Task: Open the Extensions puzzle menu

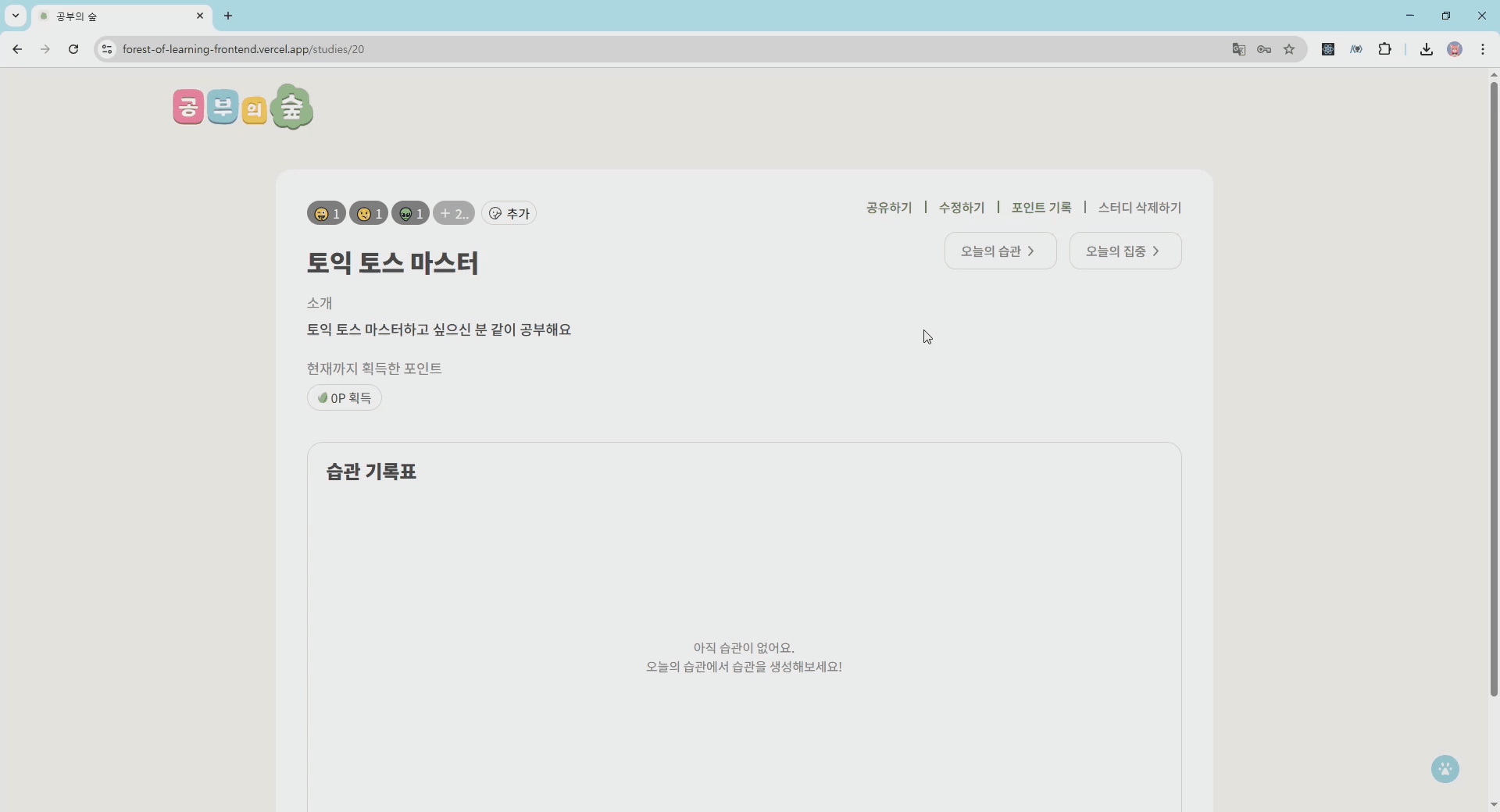Action: [x=1384, y=49]
